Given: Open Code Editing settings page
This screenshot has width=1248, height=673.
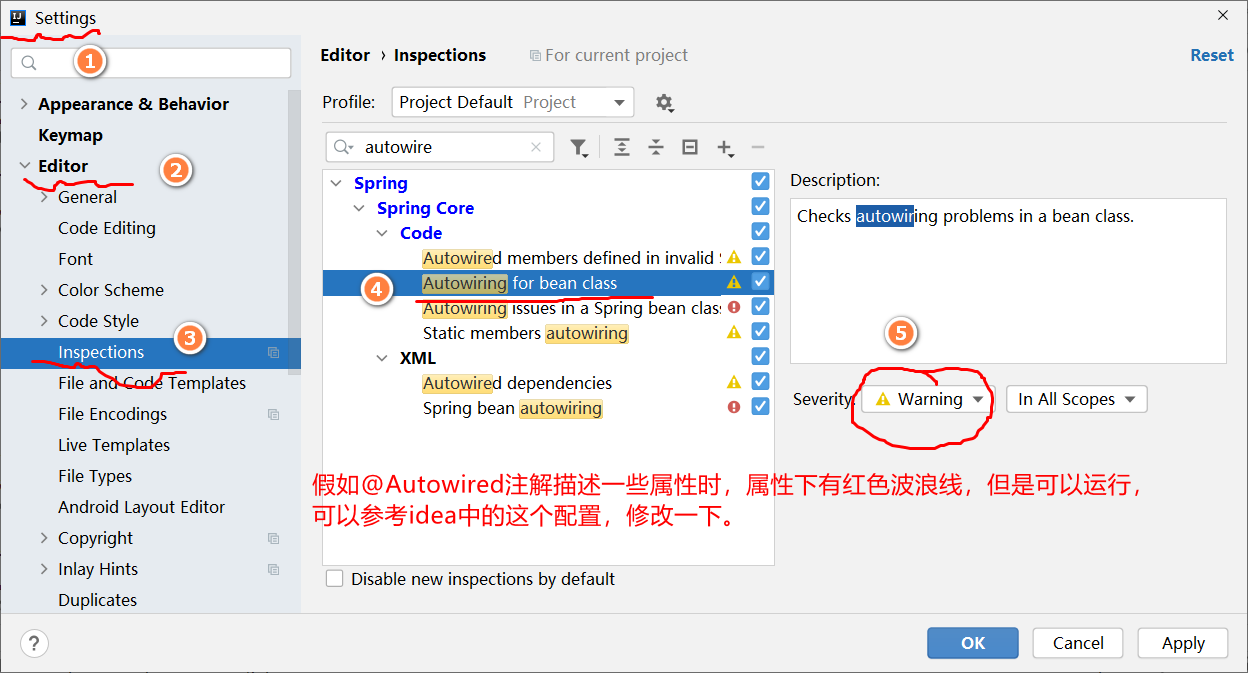Looking at the screenshot, I should pyautogui.click(x=107, y=228).
